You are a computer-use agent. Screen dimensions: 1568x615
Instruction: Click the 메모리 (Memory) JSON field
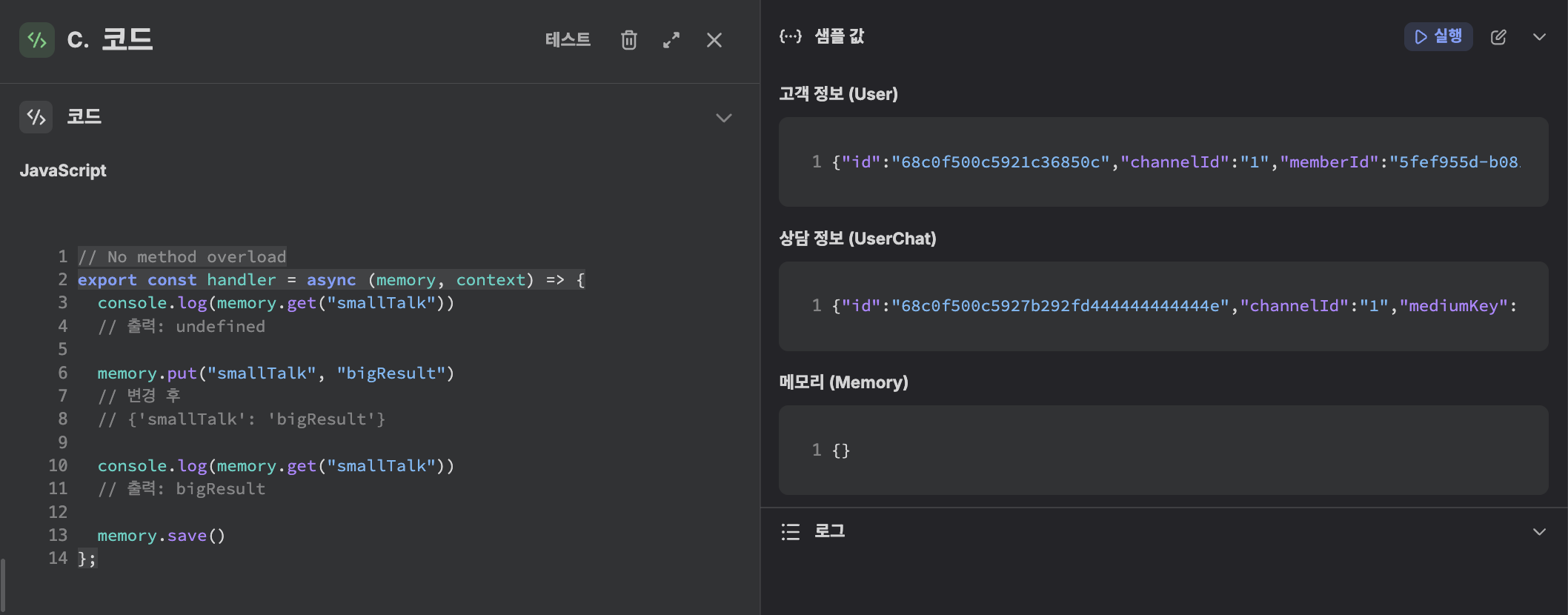1163,450
